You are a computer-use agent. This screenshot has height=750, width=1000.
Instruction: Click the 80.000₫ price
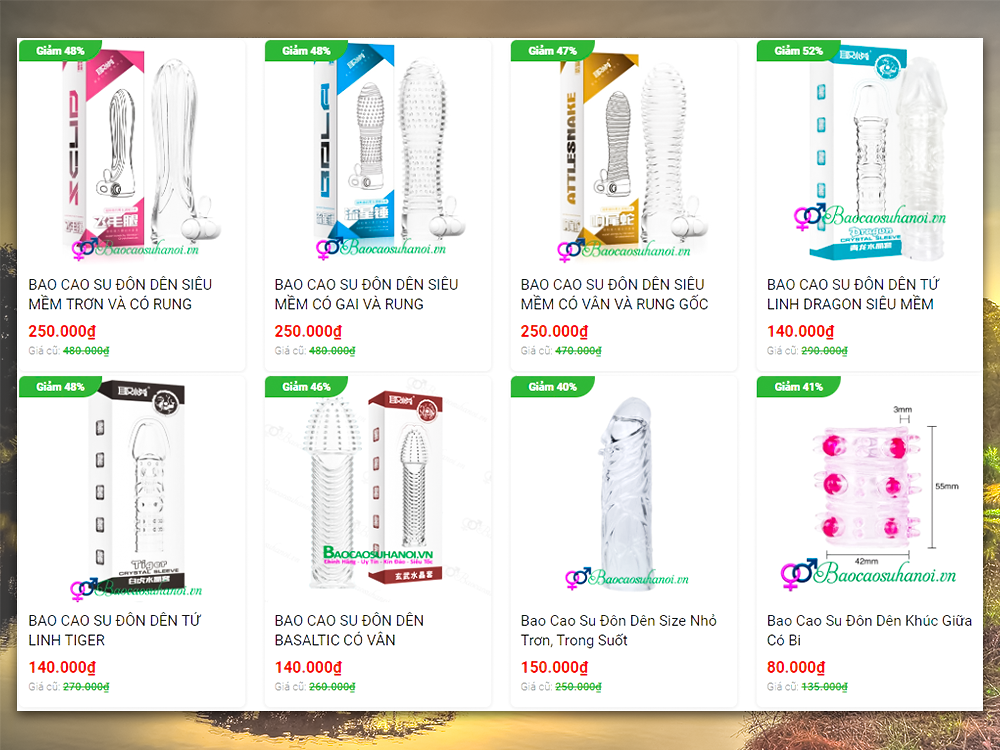(796, 667)
